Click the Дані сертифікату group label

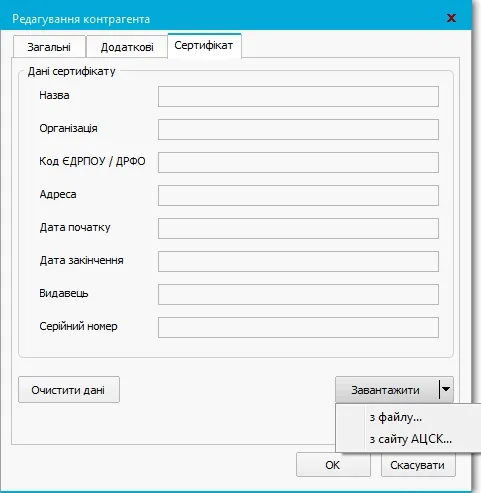(72, 71)
